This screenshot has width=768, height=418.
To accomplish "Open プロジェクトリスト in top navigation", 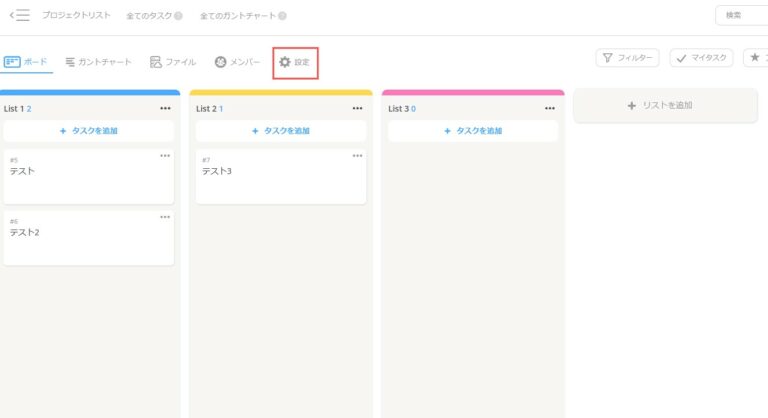I will coord(76,16).
